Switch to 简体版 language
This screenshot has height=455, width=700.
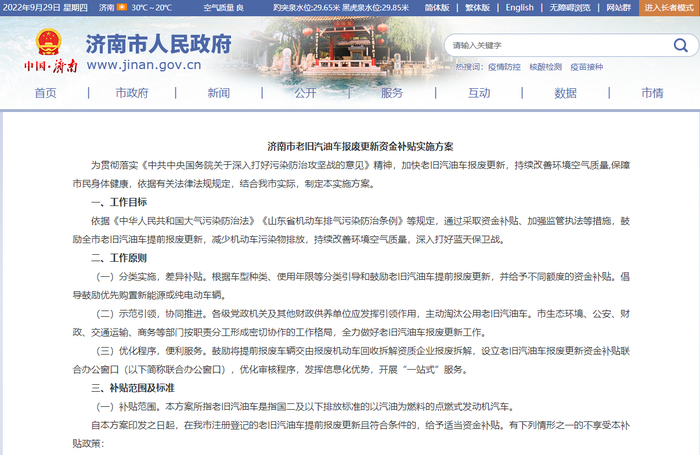click(x=437, y=8)
